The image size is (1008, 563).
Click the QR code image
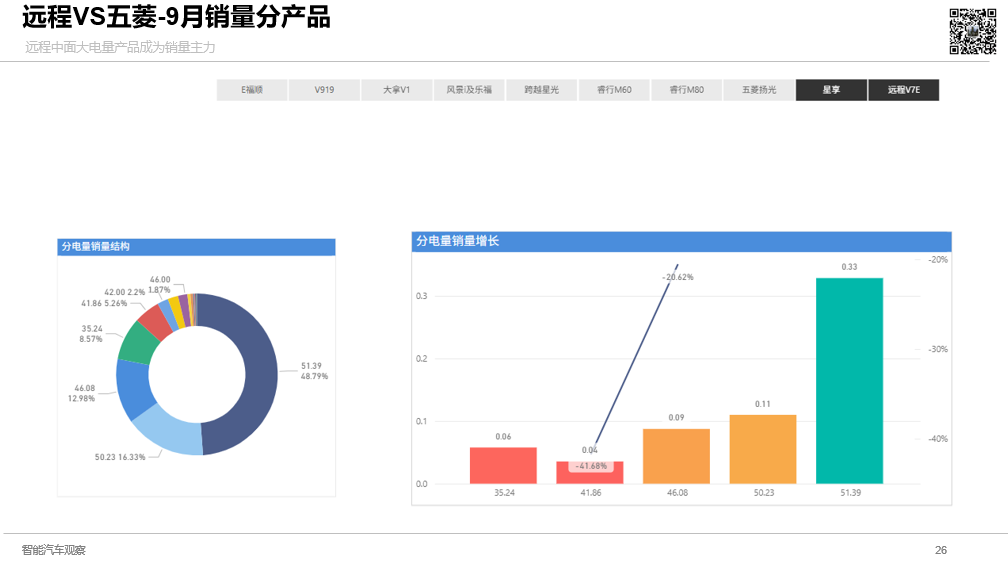tap(973, 31)
